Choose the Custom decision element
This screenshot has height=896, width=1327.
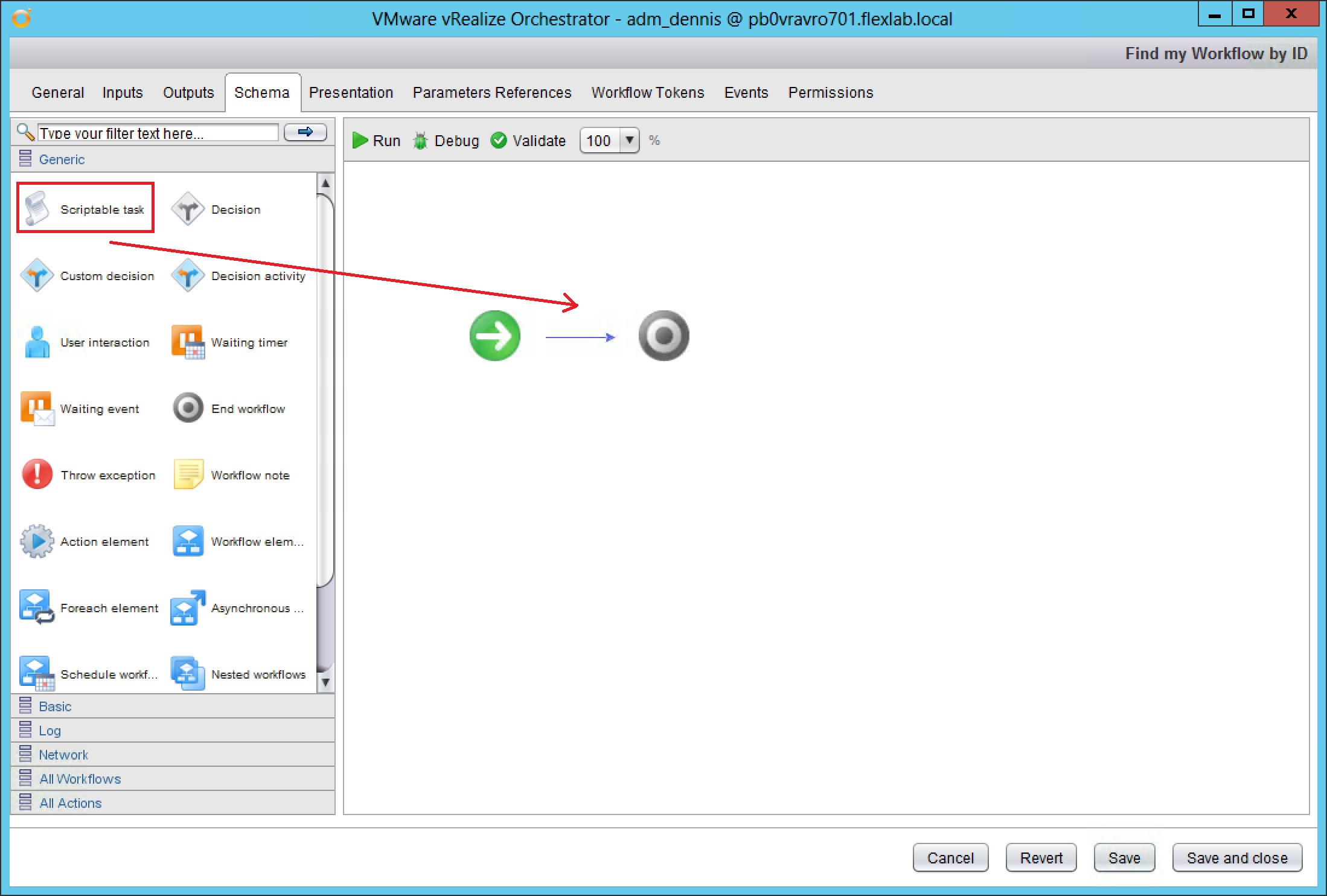point(87,276)
